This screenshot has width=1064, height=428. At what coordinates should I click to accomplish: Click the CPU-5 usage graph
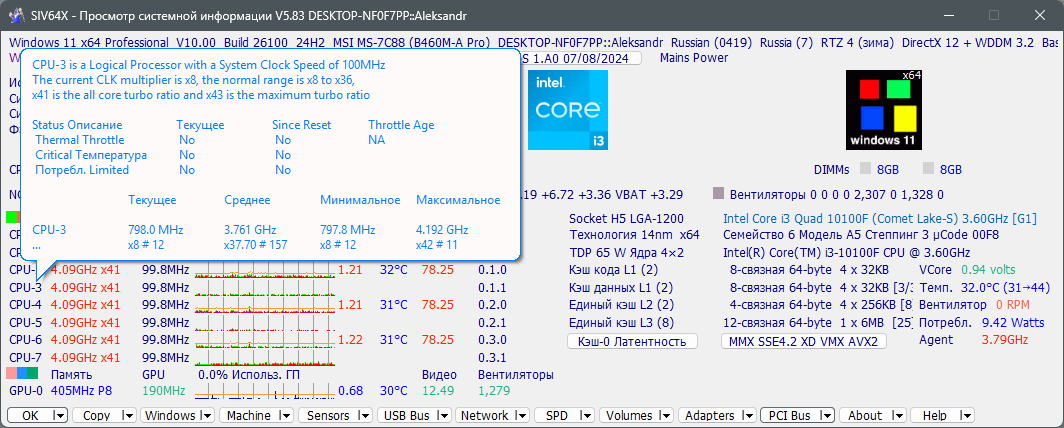[265, 322]
